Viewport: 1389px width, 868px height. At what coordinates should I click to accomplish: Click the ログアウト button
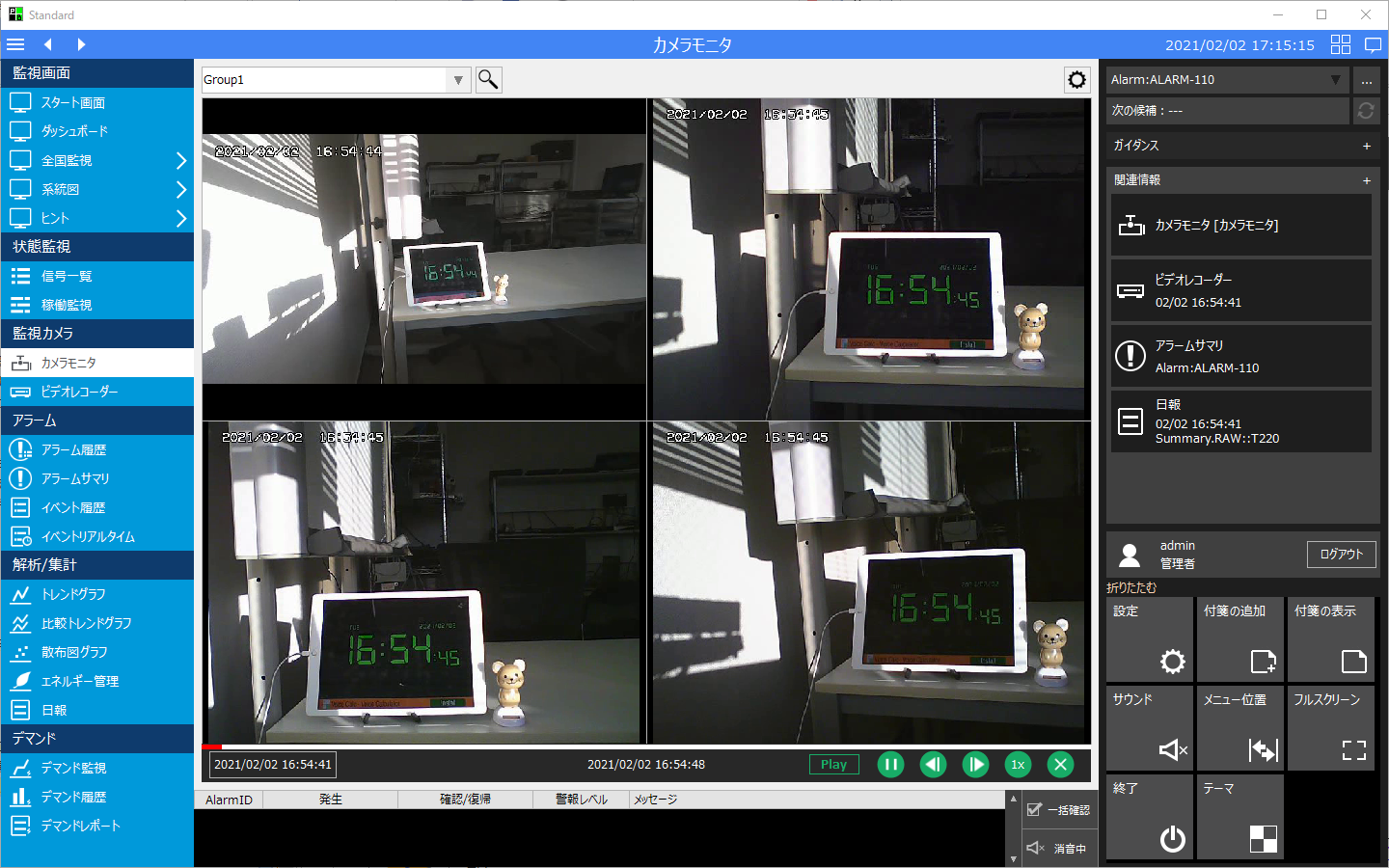[x=1341, y=555]
